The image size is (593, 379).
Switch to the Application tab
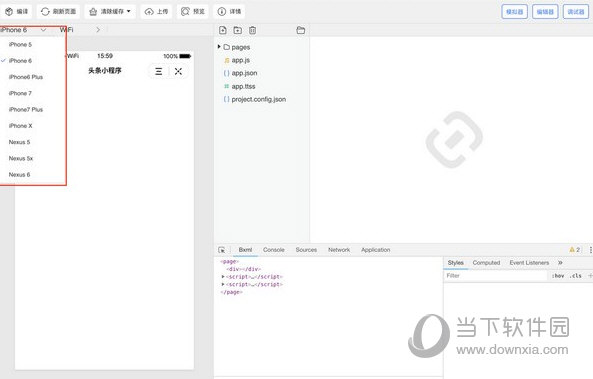tap(376, 250)
